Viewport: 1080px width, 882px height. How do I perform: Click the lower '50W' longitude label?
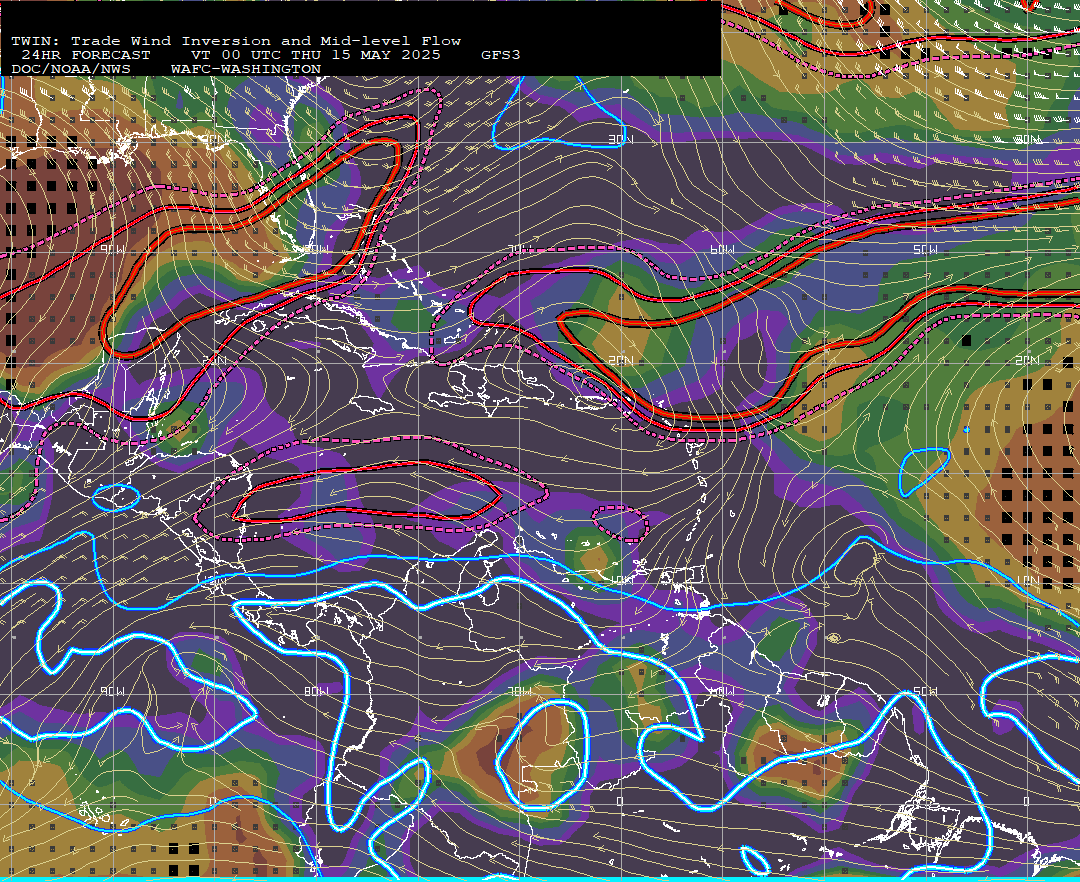[x=925, y=691]
